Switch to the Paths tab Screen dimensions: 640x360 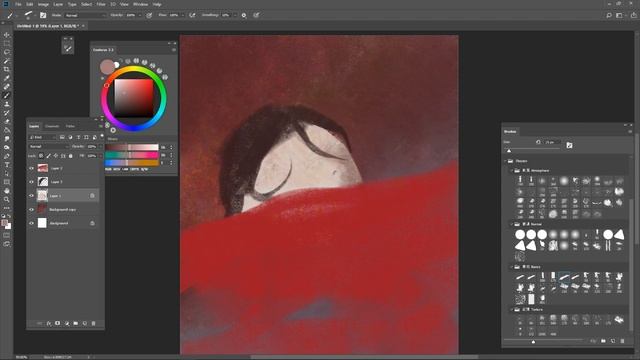tap(70, 126)
